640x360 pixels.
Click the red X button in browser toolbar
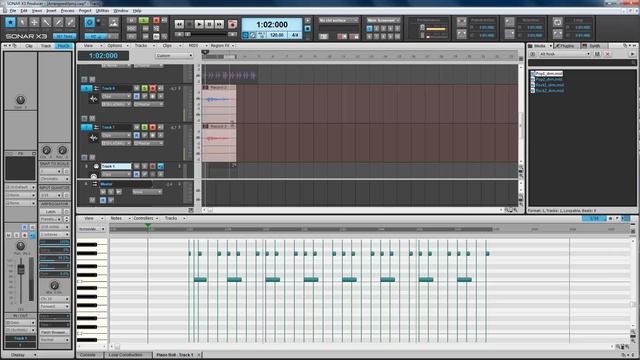(x=607, y=54)
